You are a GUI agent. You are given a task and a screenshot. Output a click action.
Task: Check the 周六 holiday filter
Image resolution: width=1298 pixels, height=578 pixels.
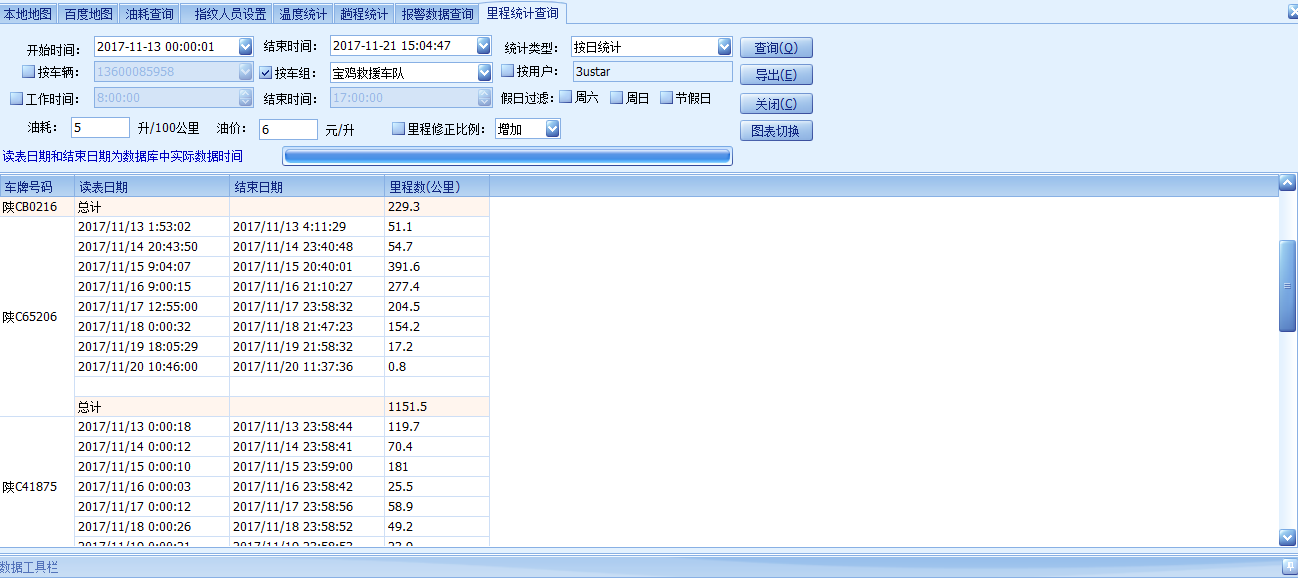565,98
